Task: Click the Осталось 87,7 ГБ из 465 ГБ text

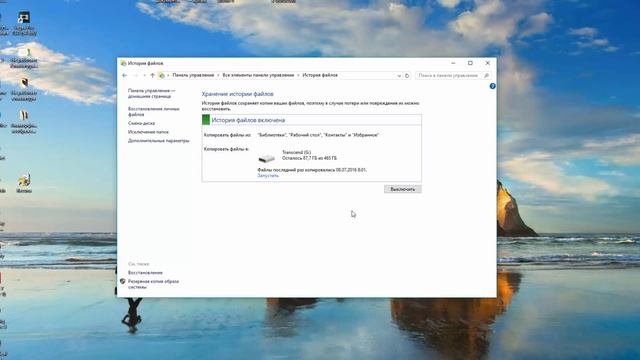Action: 309,158
